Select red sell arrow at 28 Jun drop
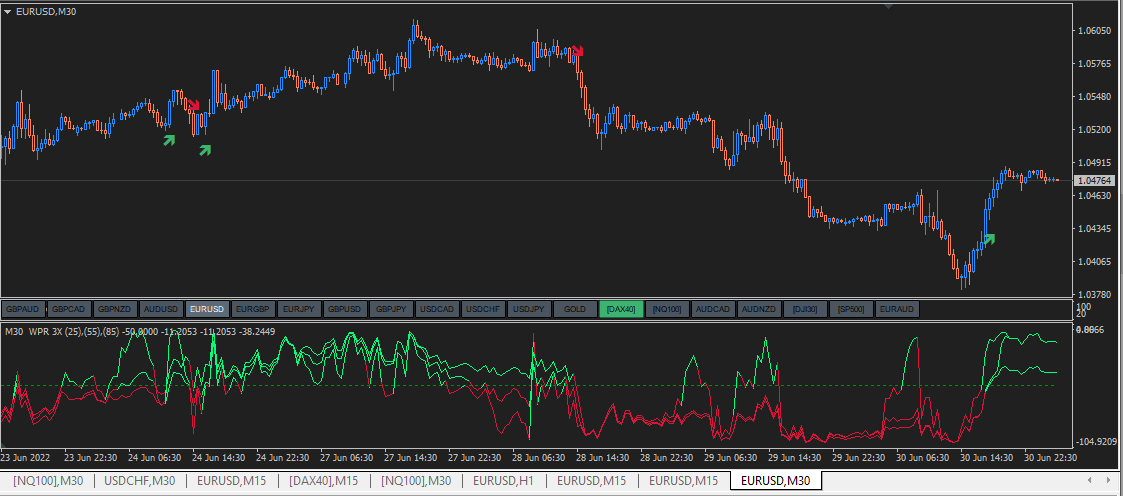The image size is (1123, 496). click(x=579, y=50)
